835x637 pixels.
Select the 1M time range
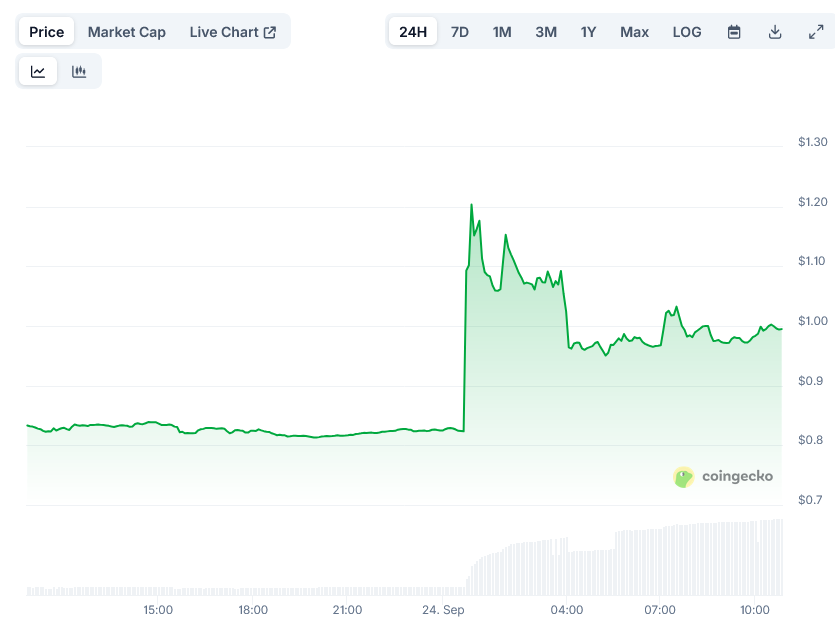pos(502,32)
